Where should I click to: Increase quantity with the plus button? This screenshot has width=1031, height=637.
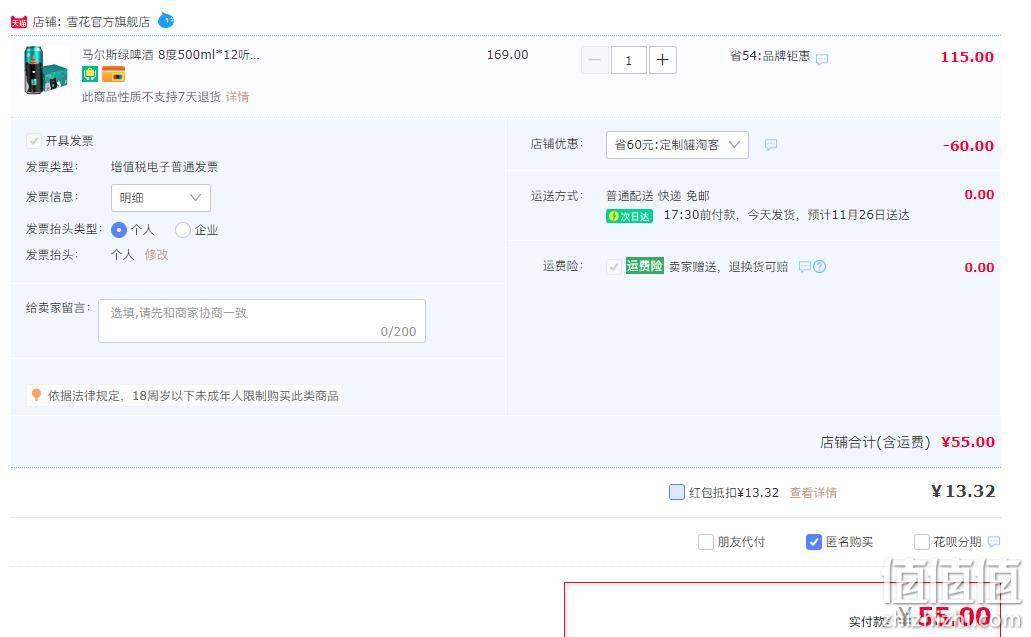coord(663,60)
